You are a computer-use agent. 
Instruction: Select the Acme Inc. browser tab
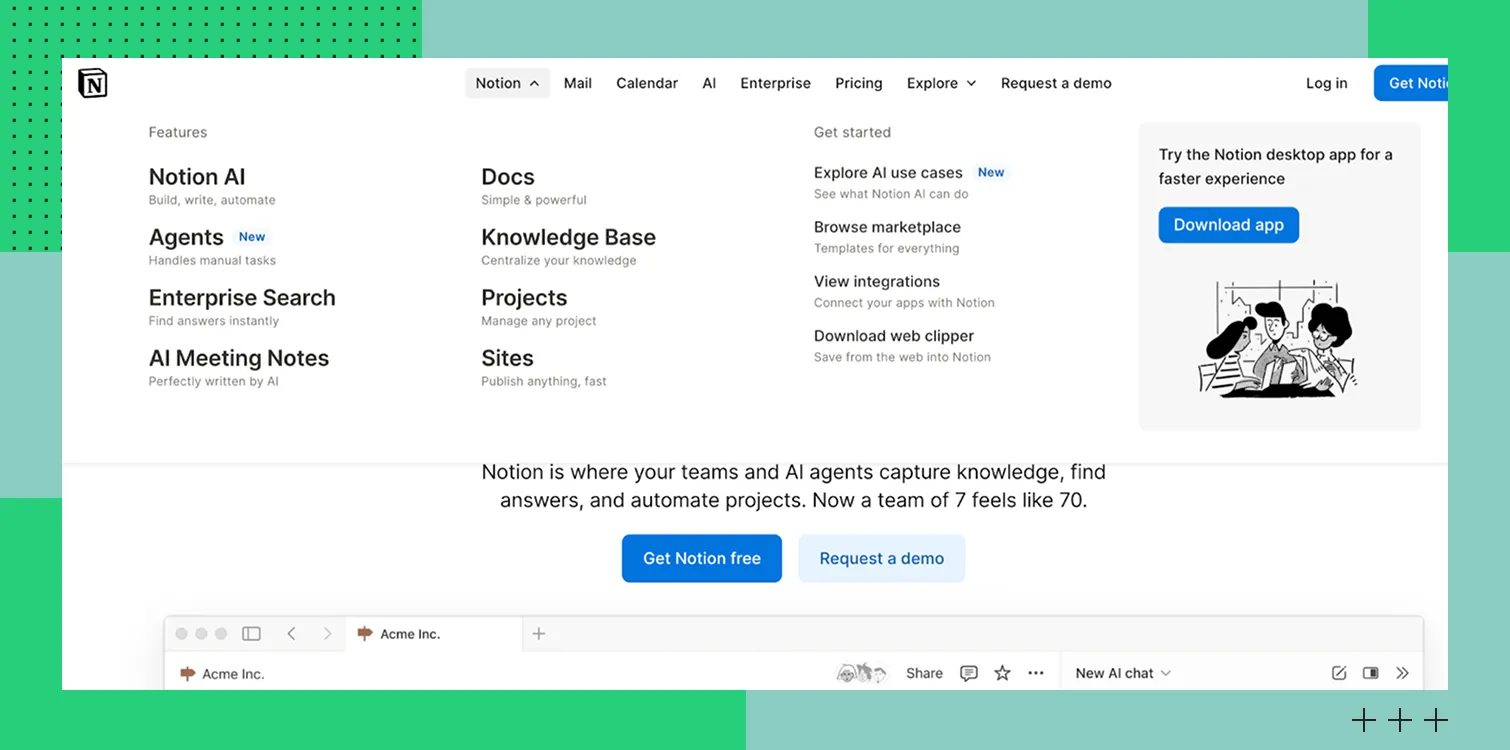(x=409, y=634)
